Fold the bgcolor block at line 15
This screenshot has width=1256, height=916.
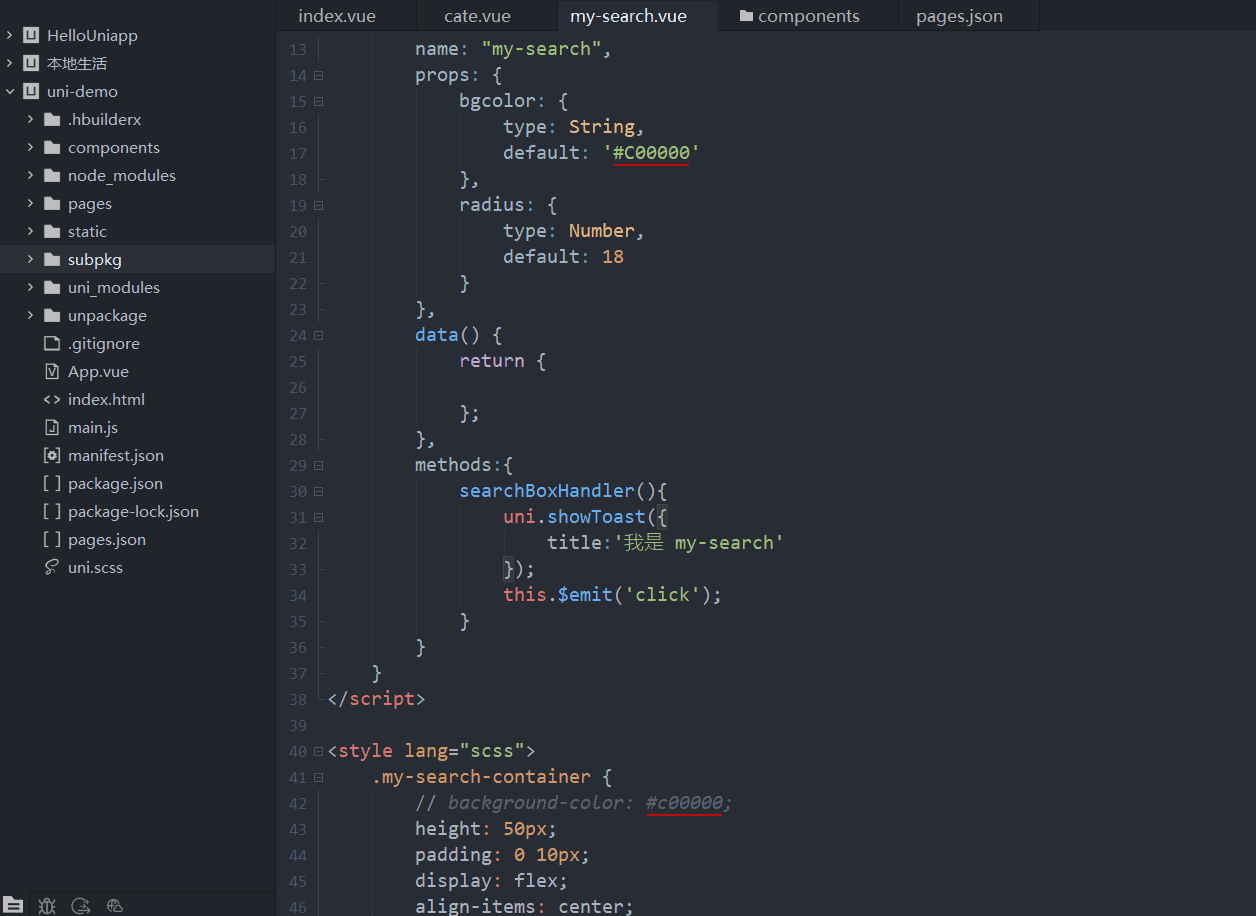[x=318, y=101]
